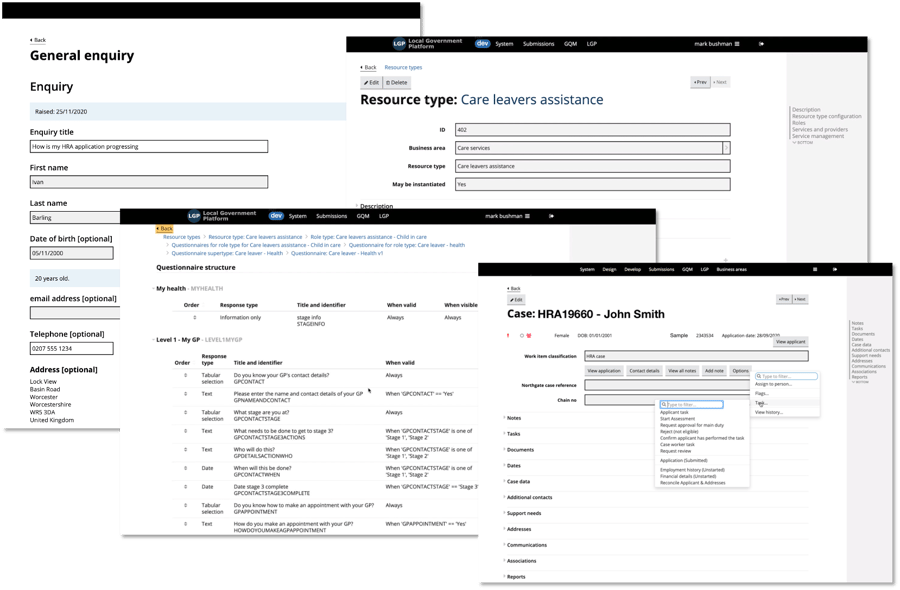
Task: Click logout icon in Questionnaire window header
Action: pos(551,216)
